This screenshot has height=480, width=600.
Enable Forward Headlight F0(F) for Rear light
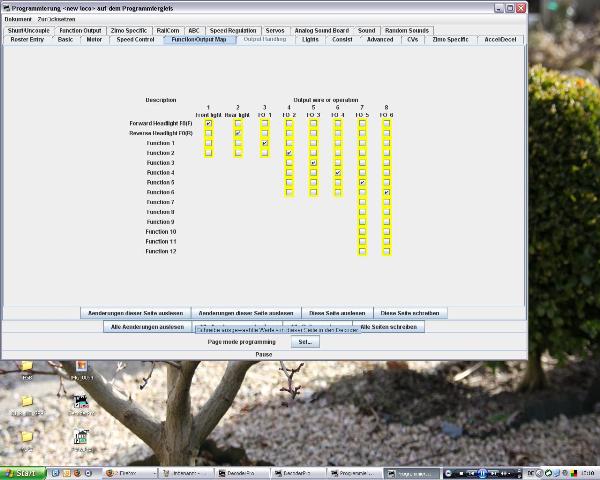[x=238, y=124]
